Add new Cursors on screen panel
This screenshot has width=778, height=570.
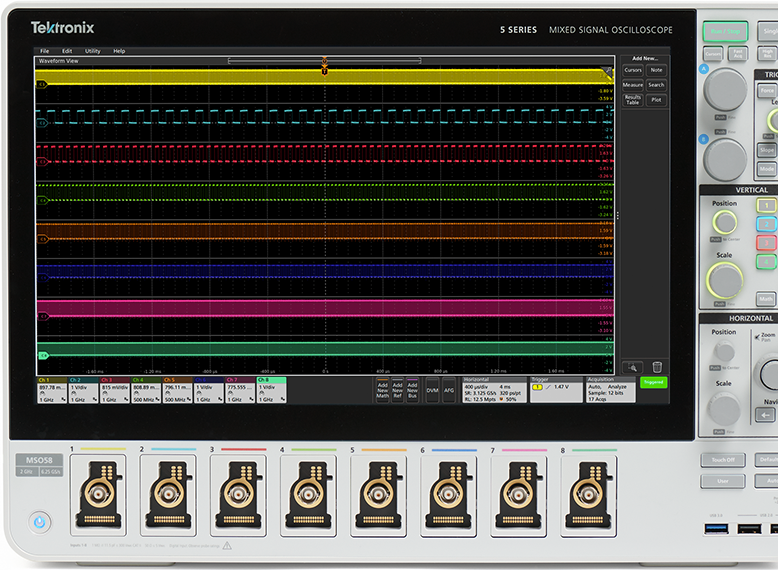(633, 70)
